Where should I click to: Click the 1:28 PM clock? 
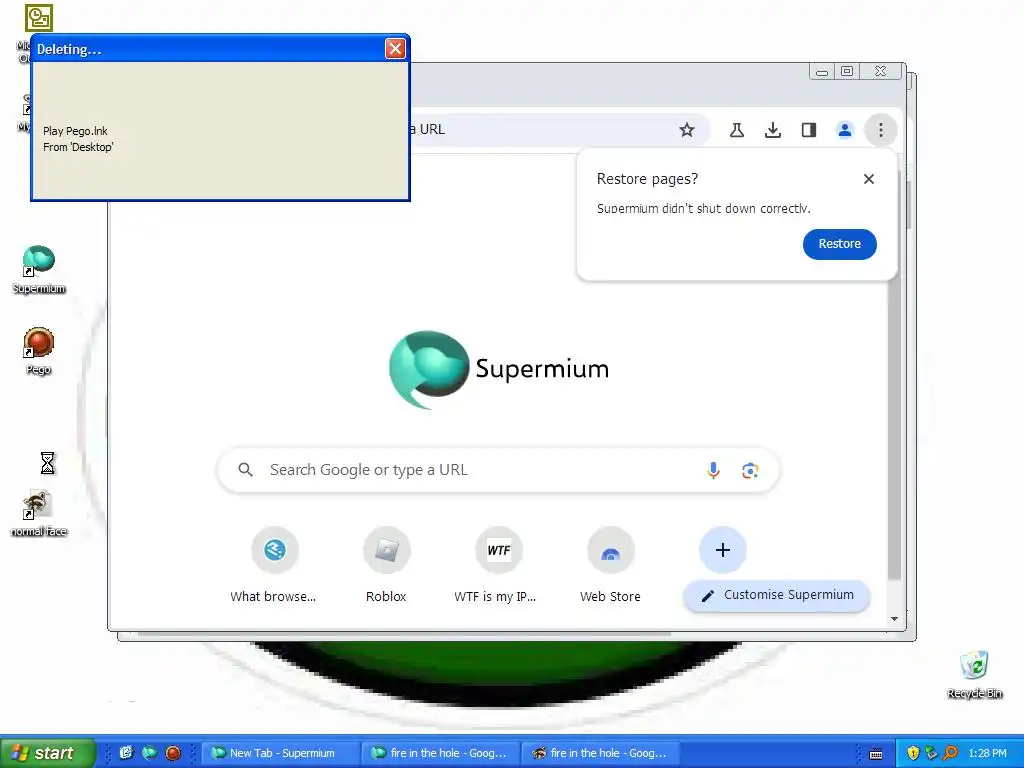tap(987, 754)
